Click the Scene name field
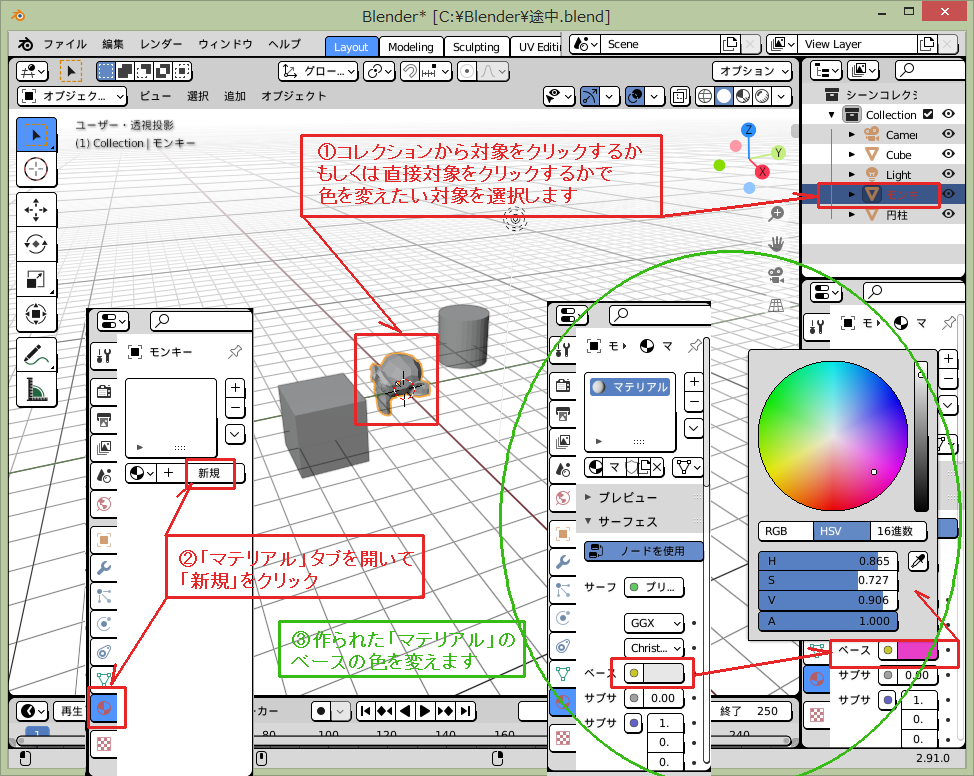The image size is (974, 776). click(660, 44)
